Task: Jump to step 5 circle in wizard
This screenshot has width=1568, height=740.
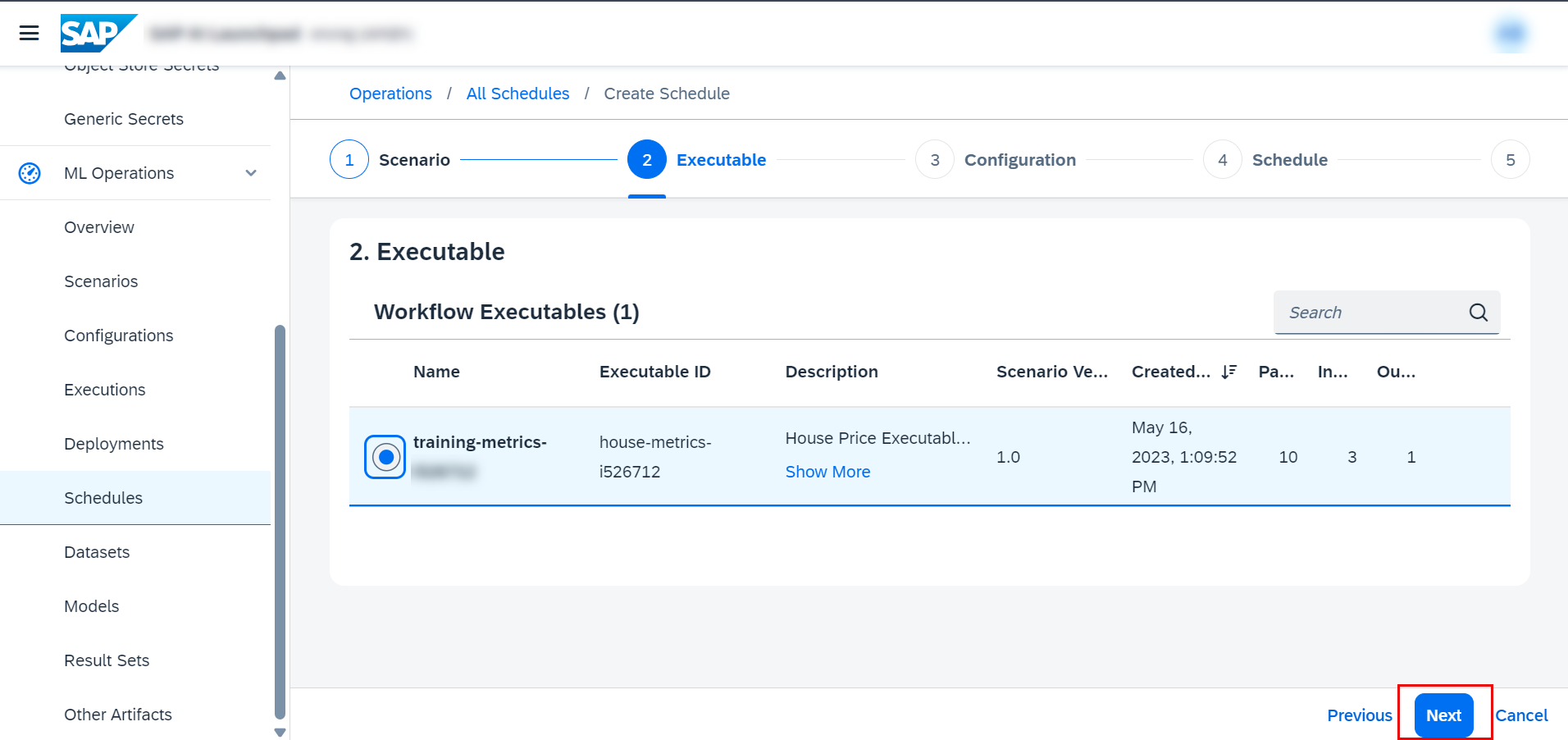Action: click(1510, 160)
